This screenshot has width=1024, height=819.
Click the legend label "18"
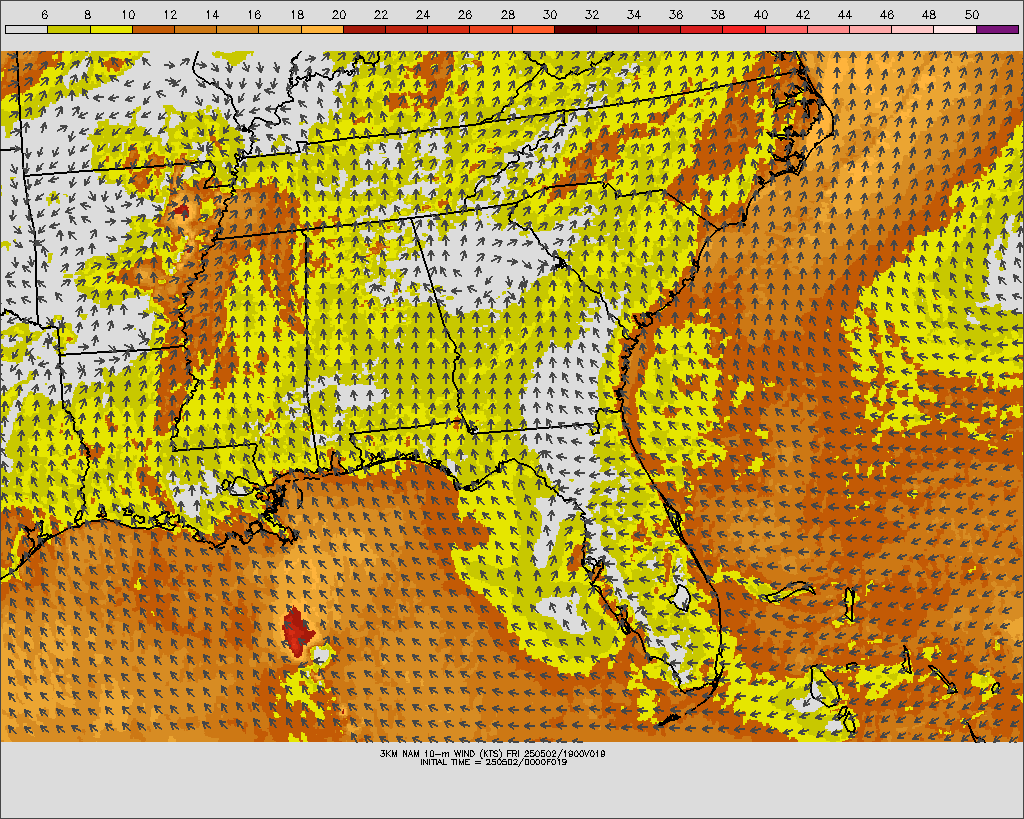(297, 14)
